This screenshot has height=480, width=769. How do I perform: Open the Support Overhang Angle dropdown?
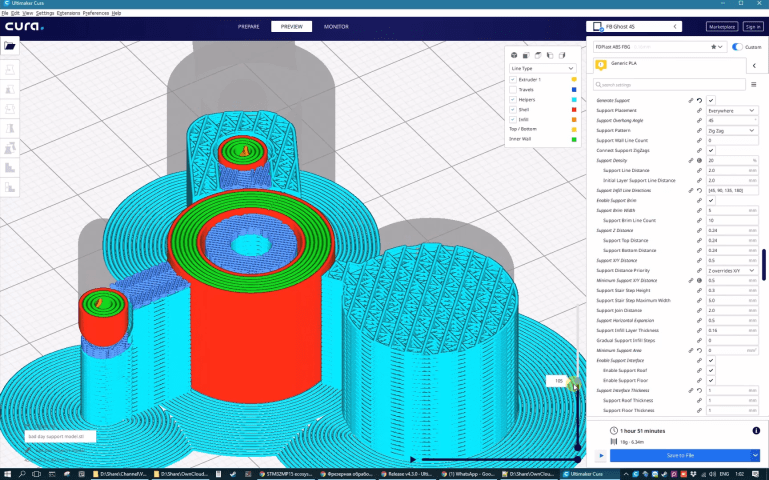[x=732, y=121]
